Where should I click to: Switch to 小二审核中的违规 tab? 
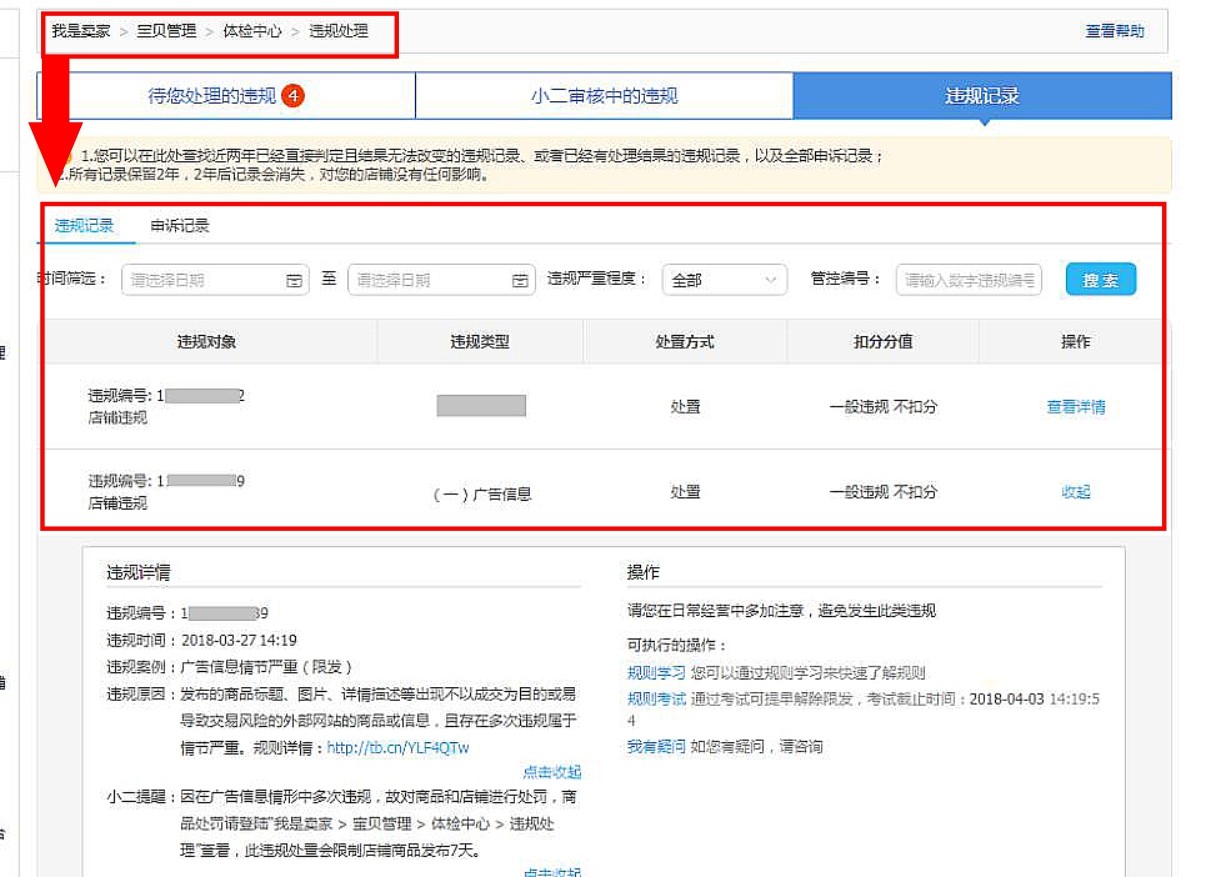604,96
